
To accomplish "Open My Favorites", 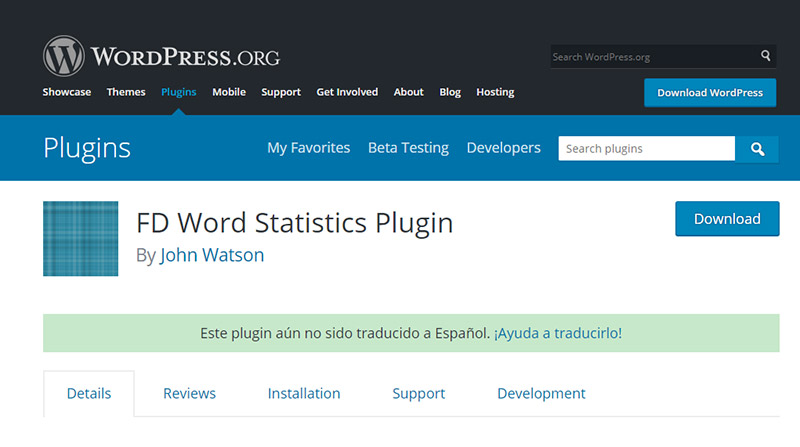I will click(309, 148).
